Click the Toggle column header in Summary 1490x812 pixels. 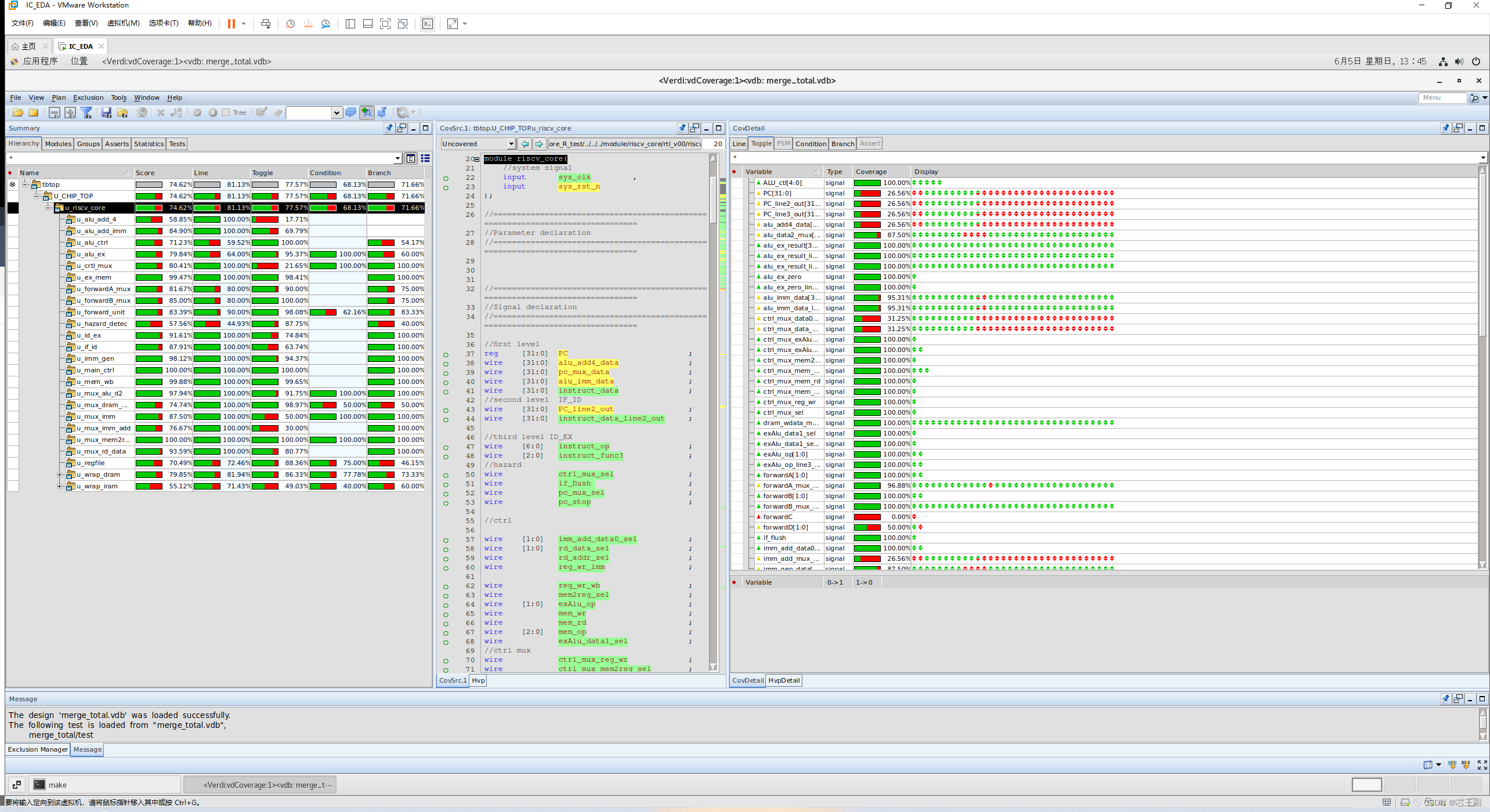pyautogui.click(x=262, y=173)
